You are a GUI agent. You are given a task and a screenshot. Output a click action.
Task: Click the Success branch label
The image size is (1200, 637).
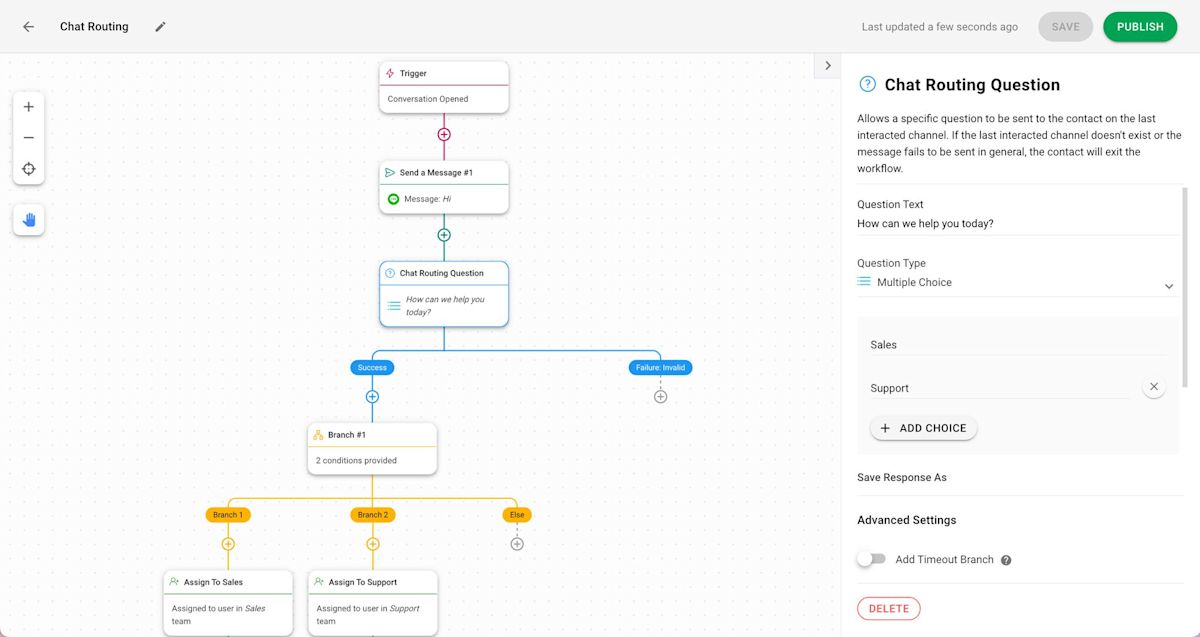[x=372, y=367]
